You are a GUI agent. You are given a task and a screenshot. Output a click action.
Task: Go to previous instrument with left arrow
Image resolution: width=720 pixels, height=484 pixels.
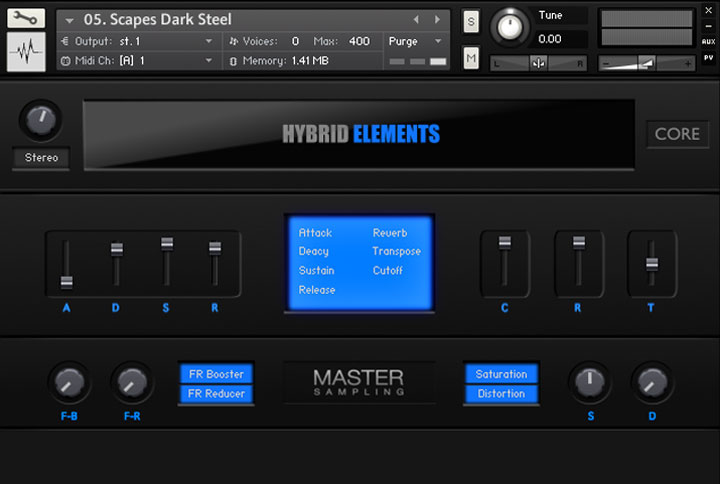(x=417, y=19)
